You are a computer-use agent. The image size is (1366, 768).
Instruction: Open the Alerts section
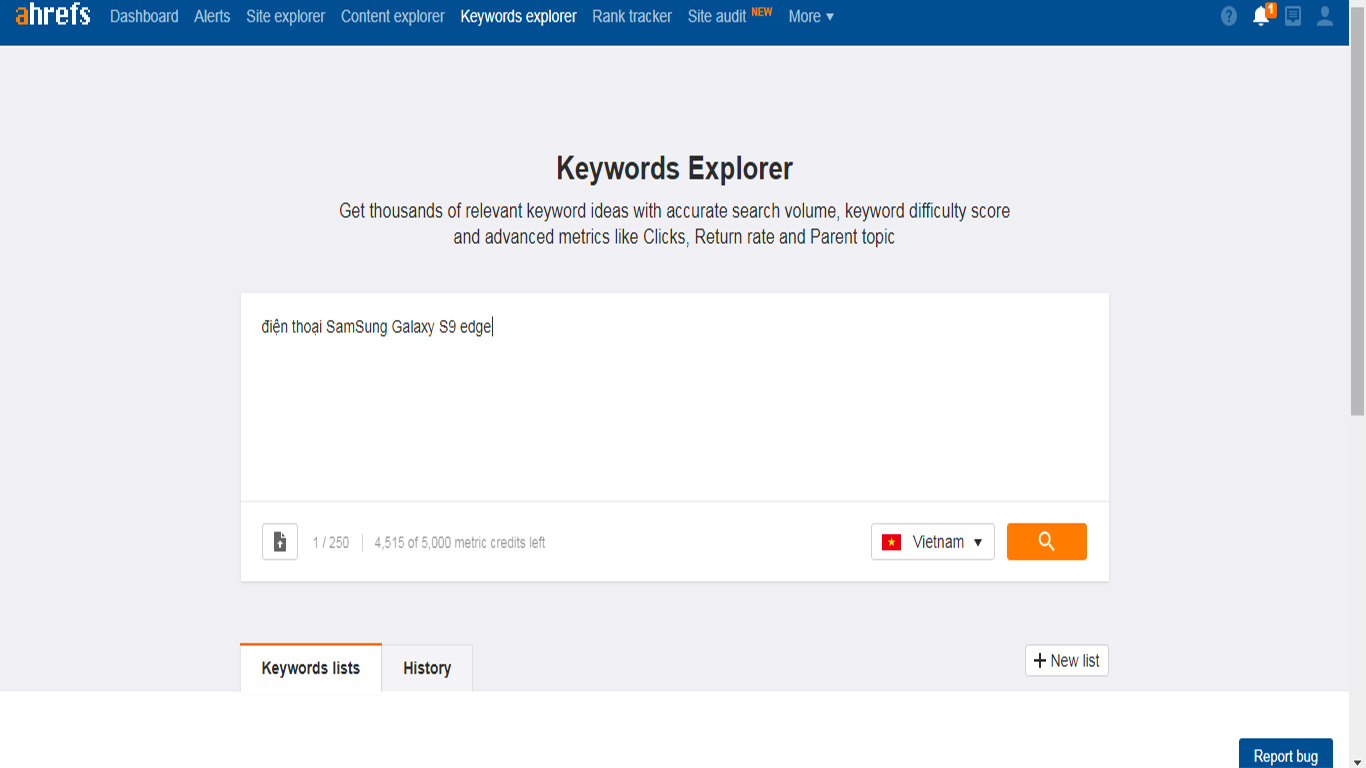point(212,16)
